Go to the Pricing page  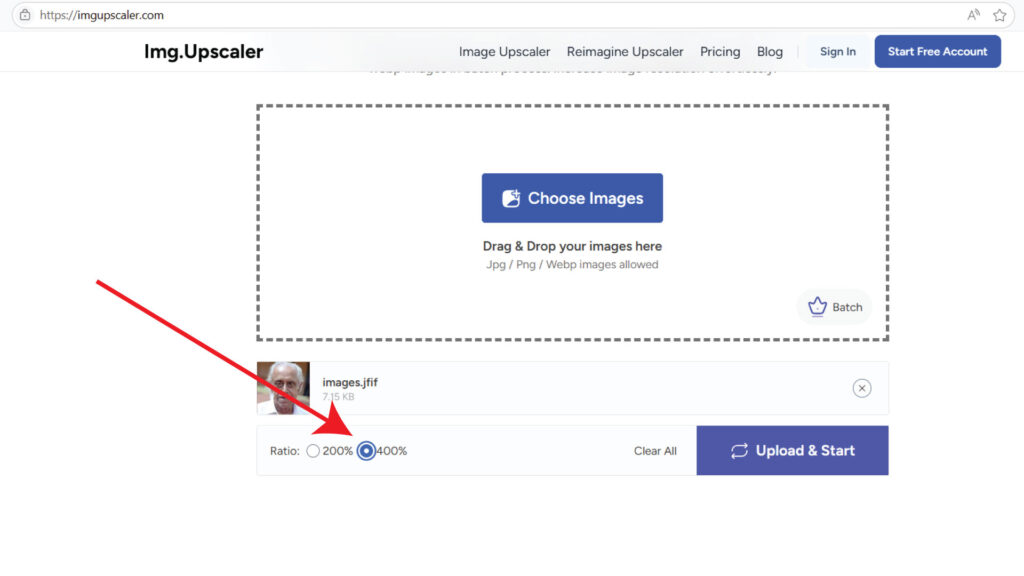click(720, 52)
